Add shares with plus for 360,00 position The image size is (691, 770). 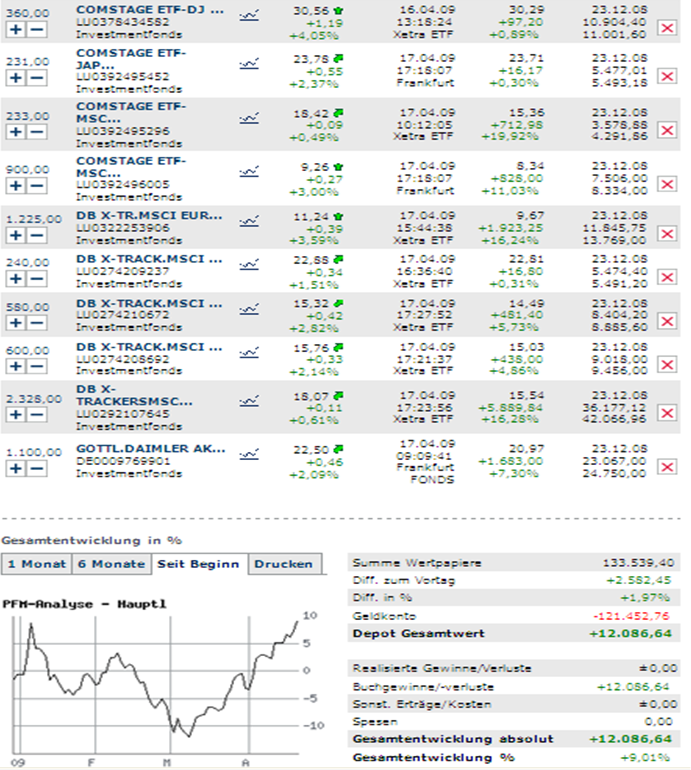pos(16,29)
